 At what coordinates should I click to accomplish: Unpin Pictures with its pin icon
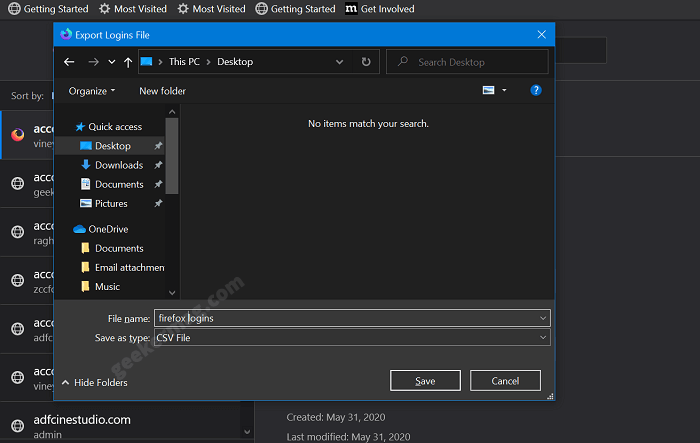coord(158,204)
